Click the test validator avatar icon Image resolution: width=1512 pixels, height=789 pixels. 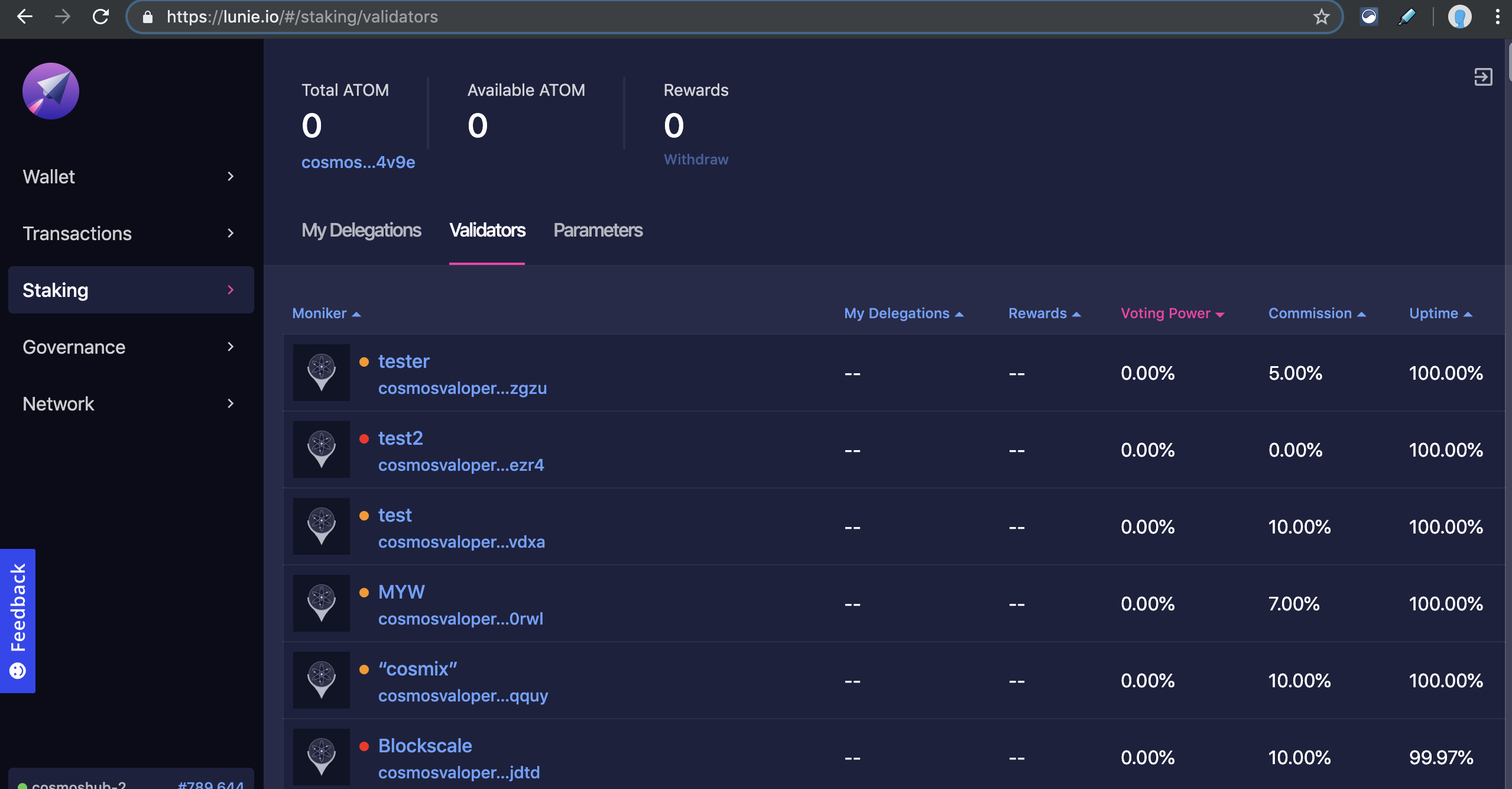point(322,526)
